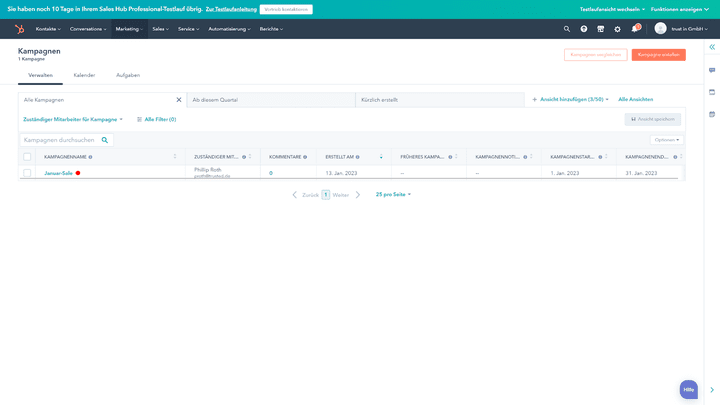
Task: Switch to the Kalender tab
Action: pos(84,75)
